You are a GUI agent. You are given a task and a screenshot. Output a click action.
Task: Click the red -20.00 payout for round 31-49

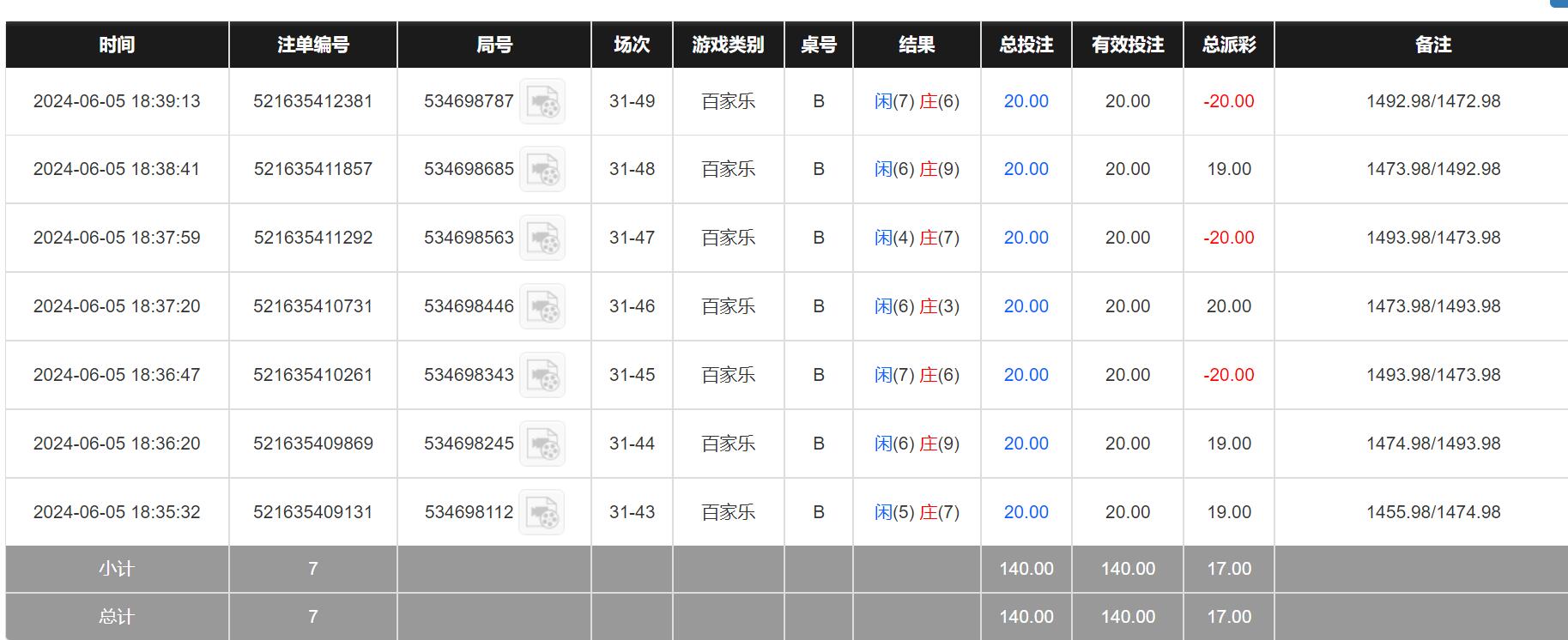[x=1227, y=101]
